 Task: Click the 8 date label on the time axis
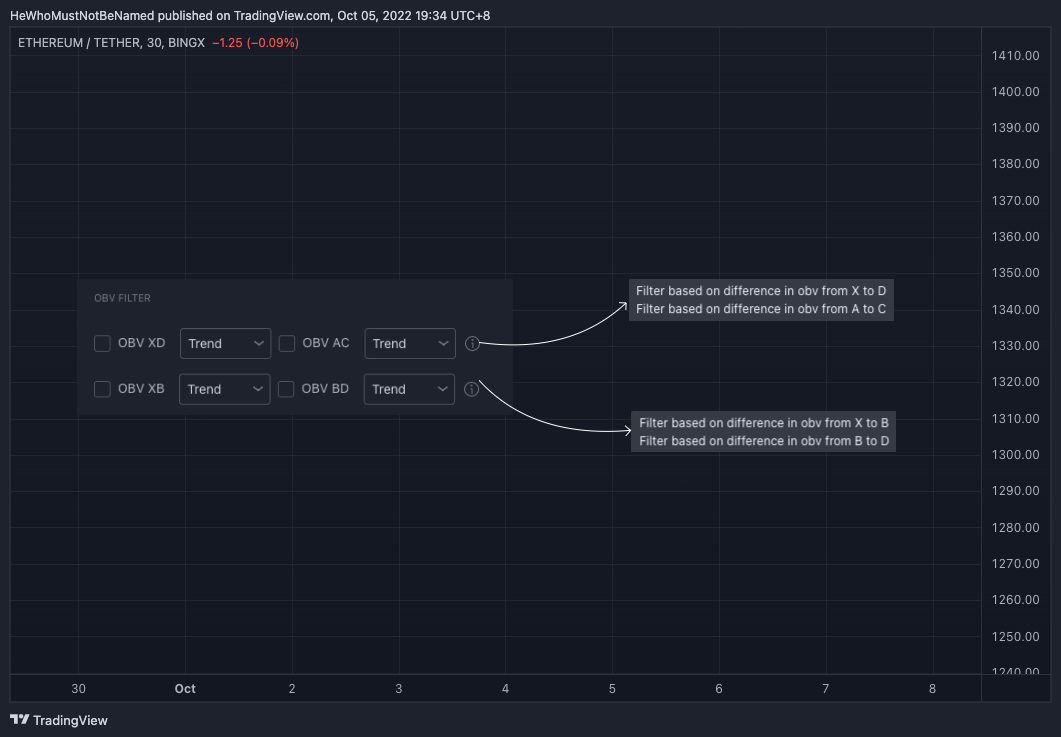click(x=932, y=688)
